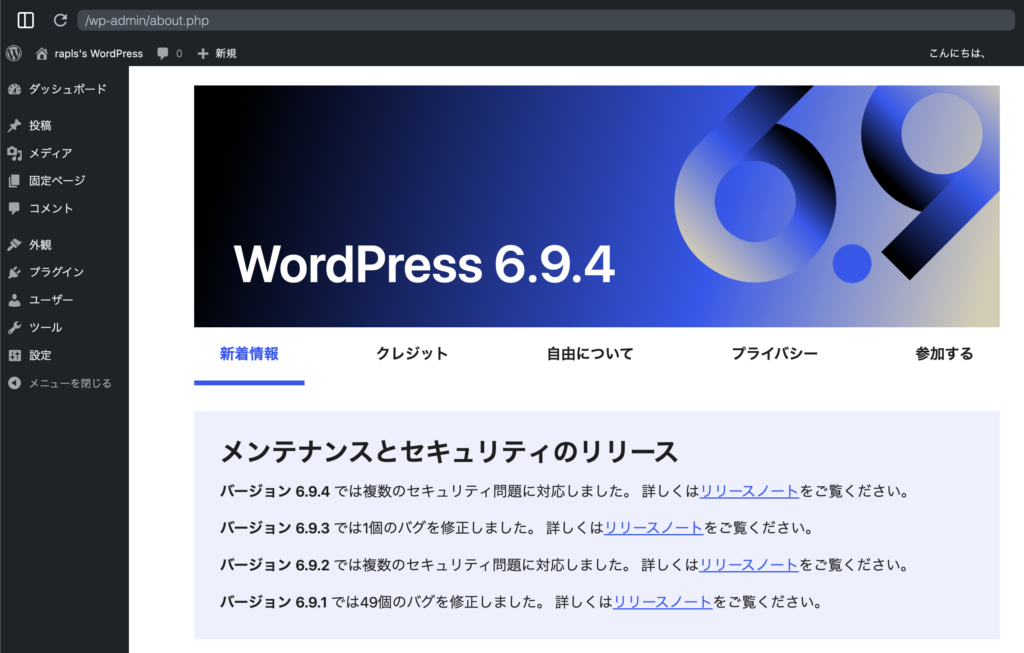Open the プライバシー tab
The width and height of the screenshot is (1024, 653).
[x=773, y=353]
